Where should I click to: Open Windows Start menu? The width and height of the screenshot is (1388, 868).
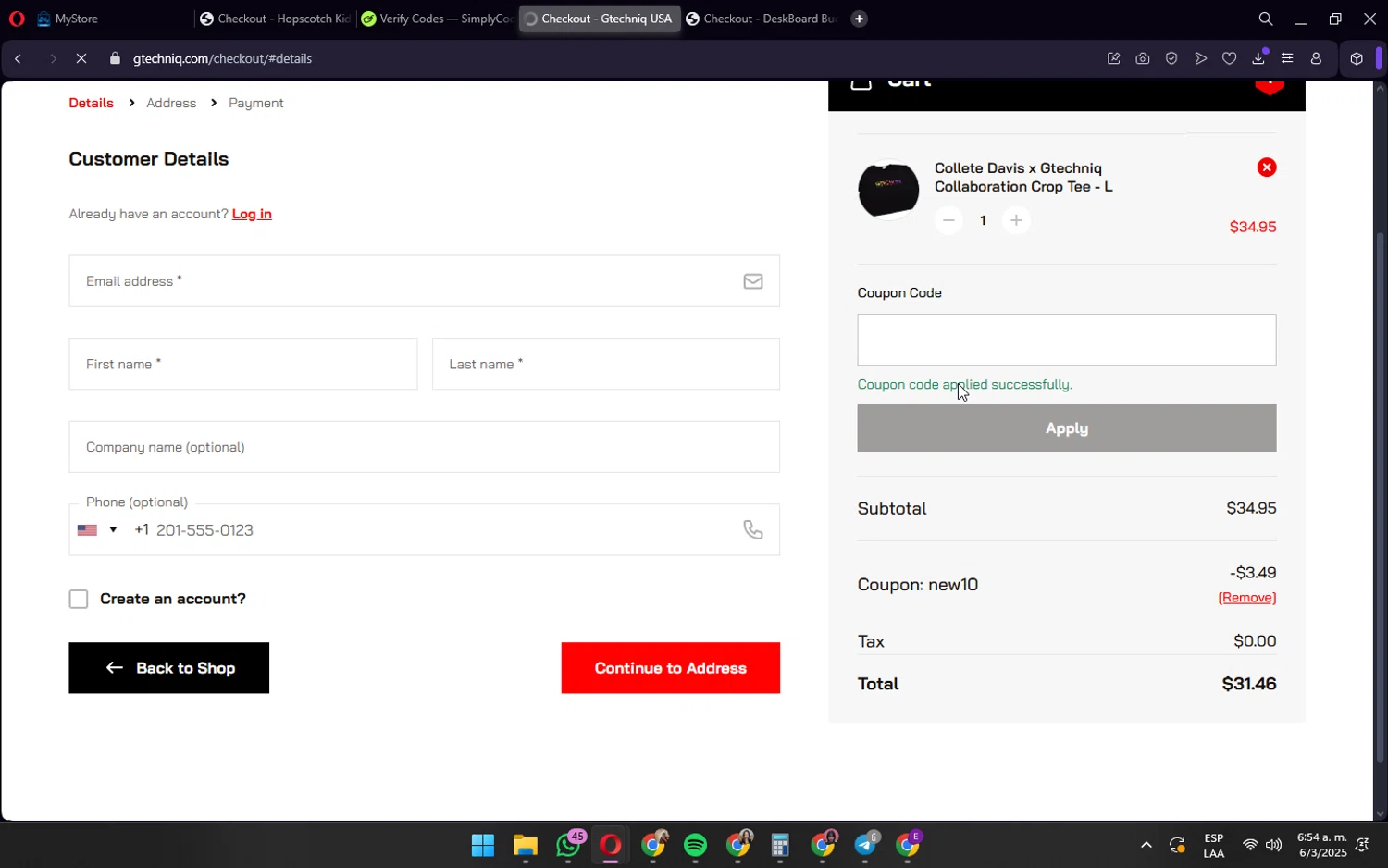[483, 845]
